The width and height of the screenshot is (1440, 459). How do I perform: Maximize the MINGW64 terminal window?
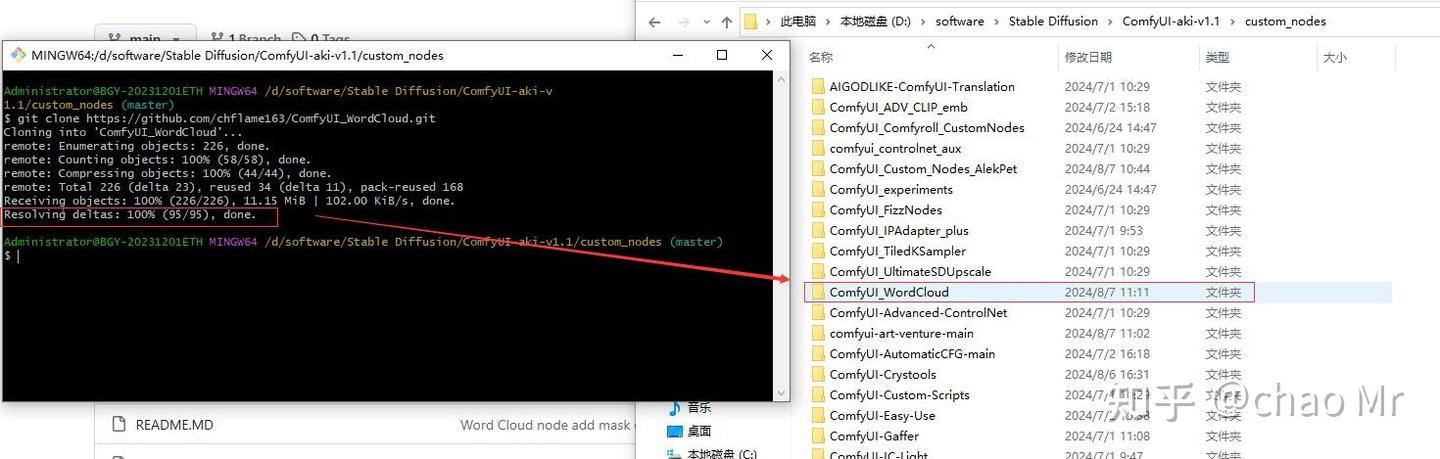pos(722,55)
